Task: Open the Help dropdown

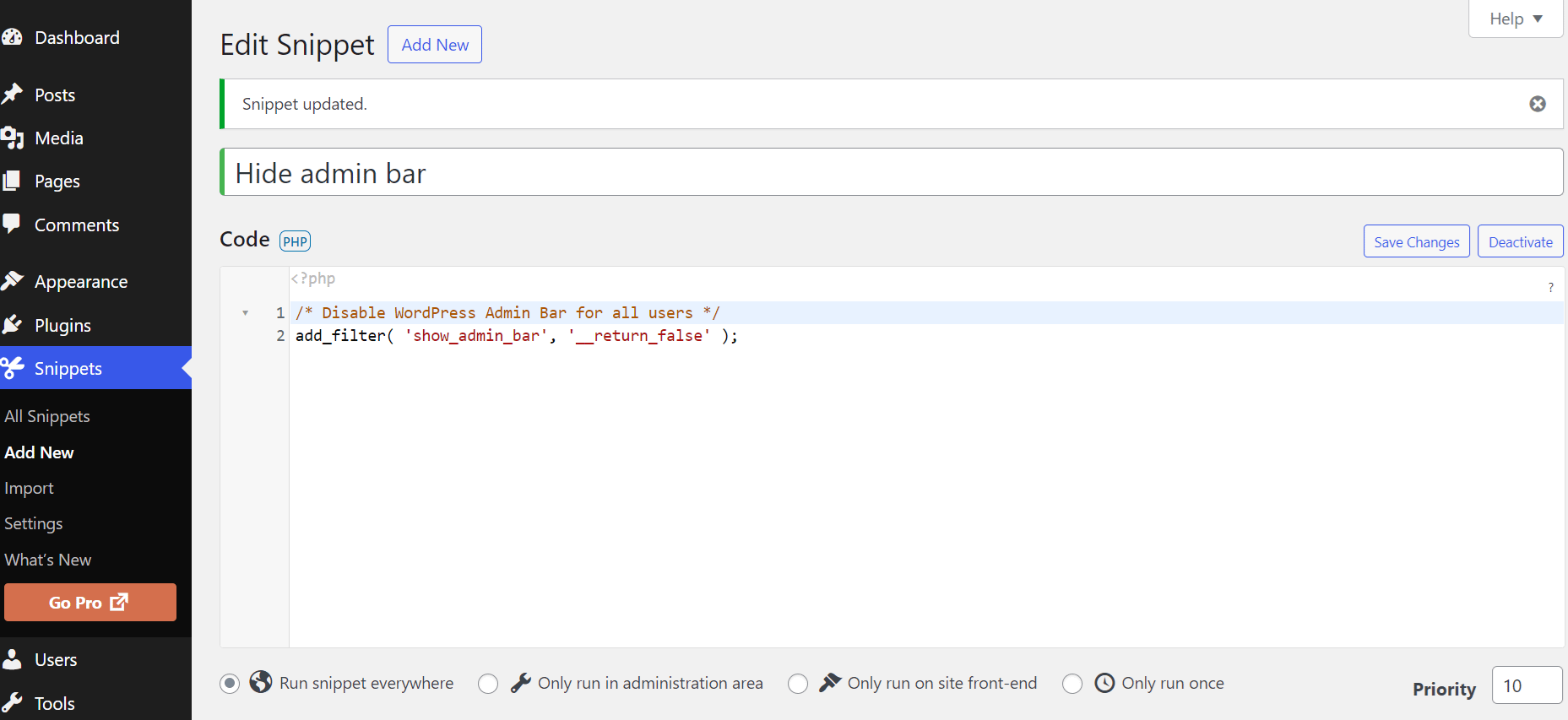Action: point(1516,19)
